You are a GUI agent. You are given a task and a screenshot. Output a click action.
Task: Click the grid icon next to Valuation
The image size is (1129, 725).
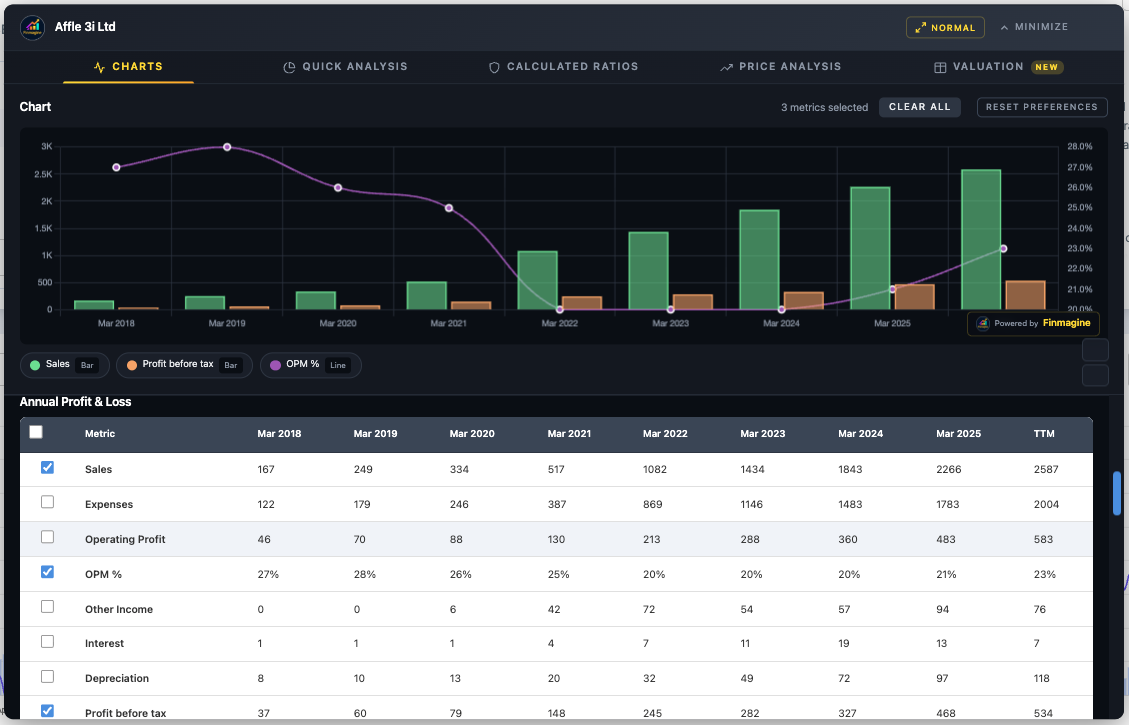tap(940, 66)
